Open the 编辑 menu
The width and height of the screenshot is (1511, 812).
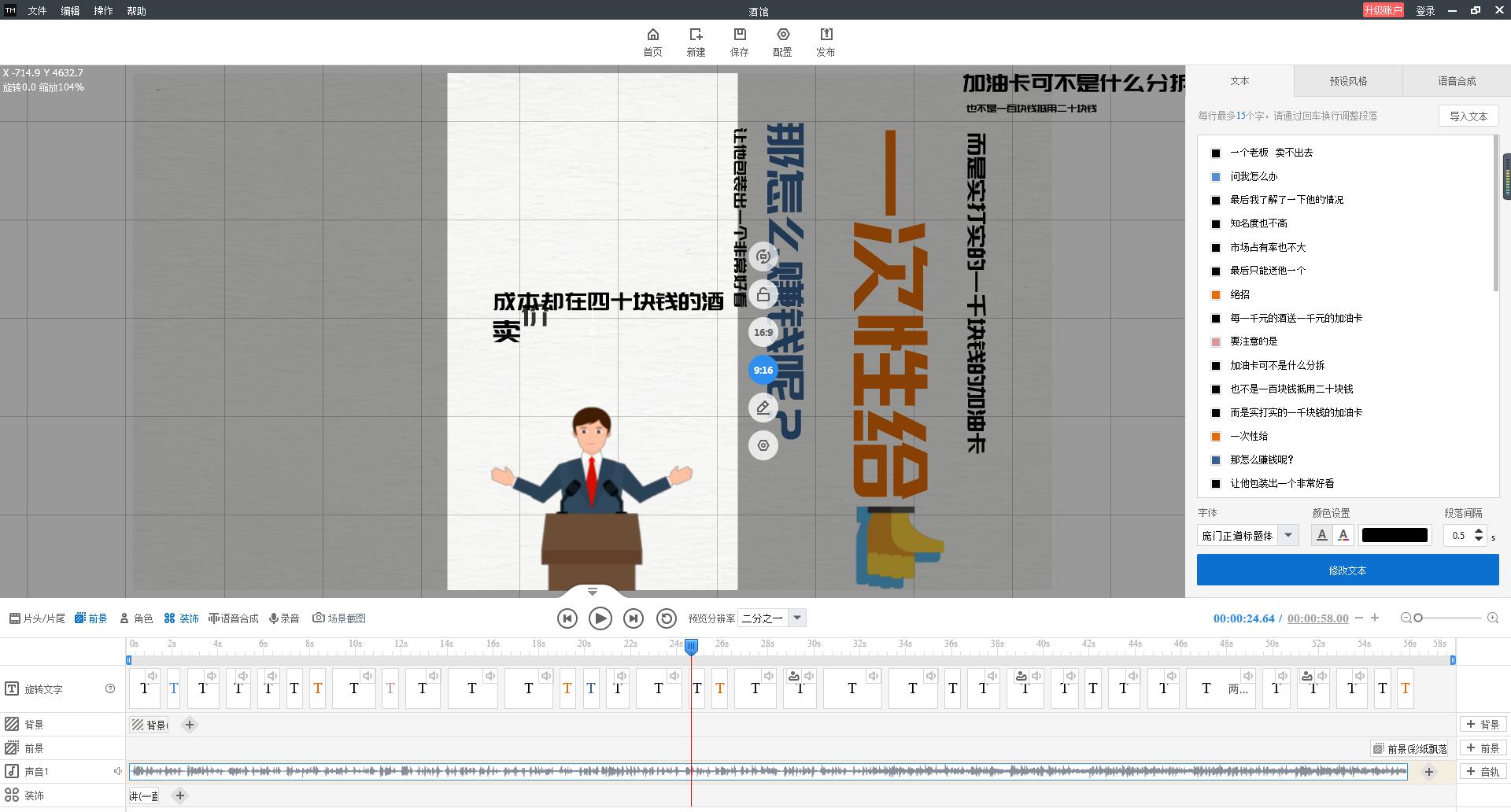pyautogui.click(x=70, y=11)
